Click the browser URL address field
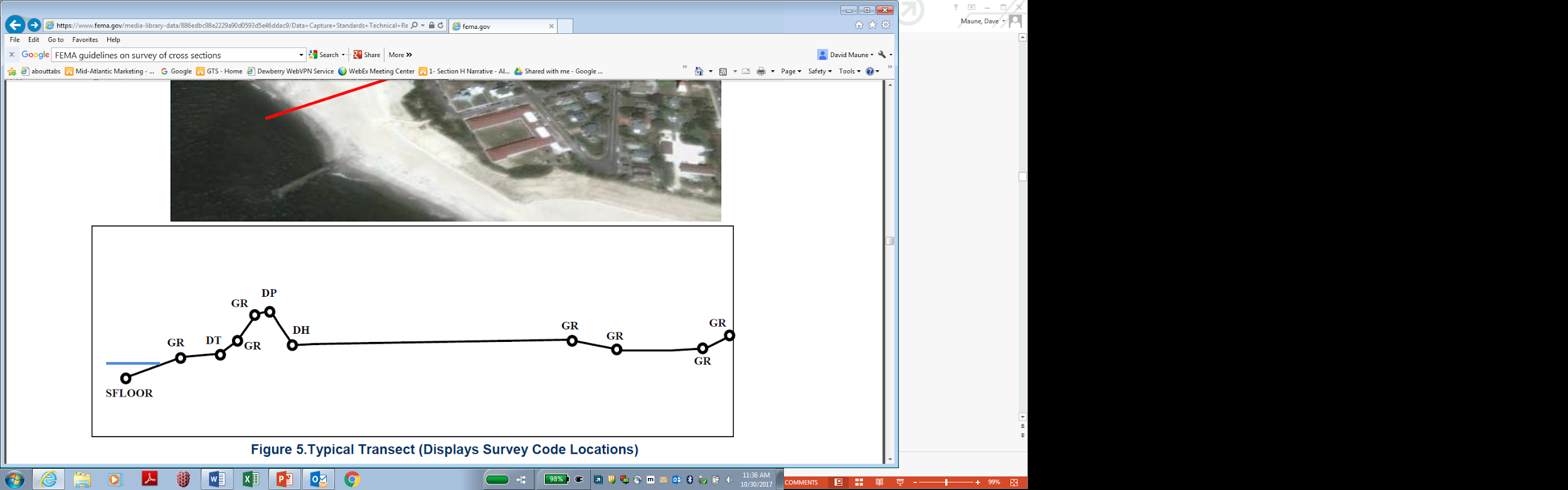The height and width of the screenshot is (490, 1568). 231,26
